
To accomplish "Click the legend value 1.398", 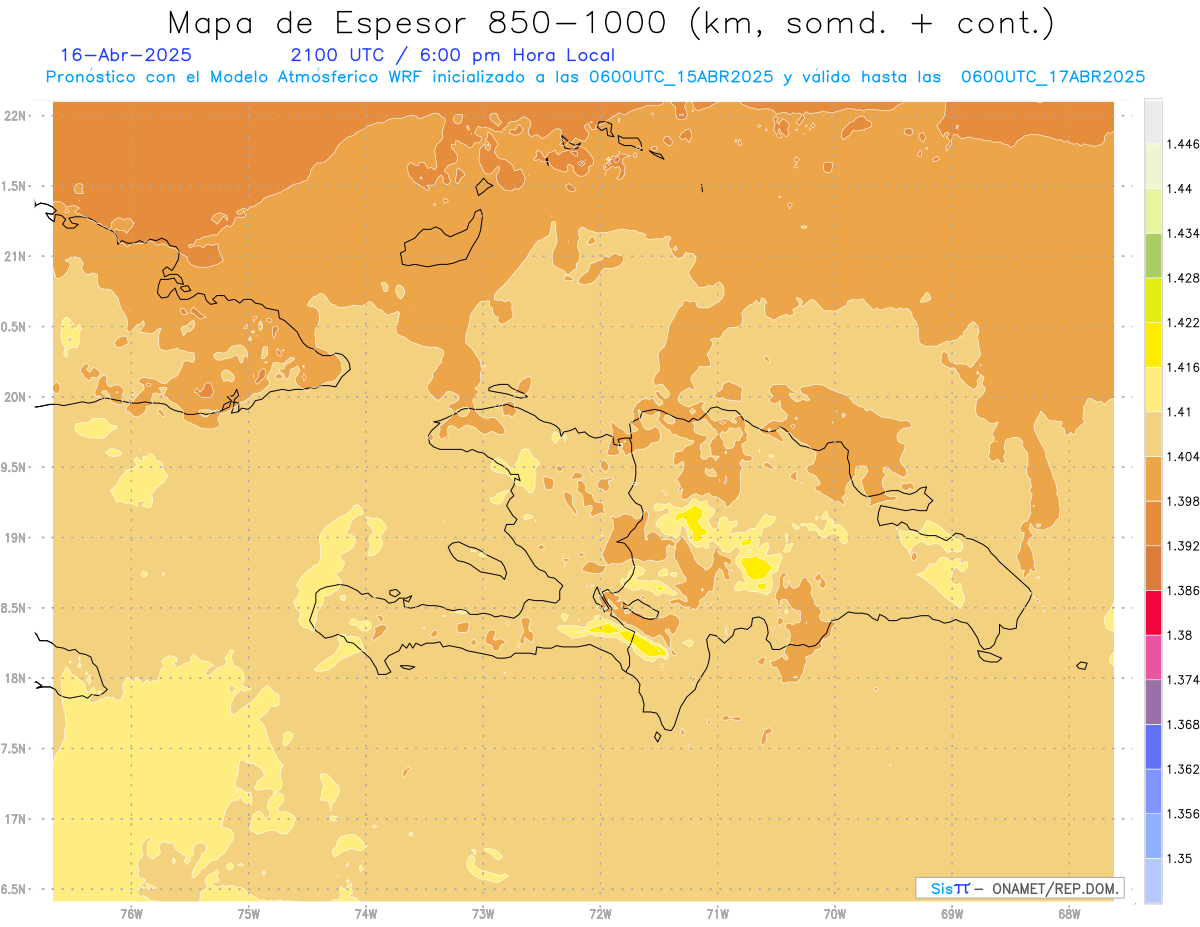I will click(x=1182, y=501).
